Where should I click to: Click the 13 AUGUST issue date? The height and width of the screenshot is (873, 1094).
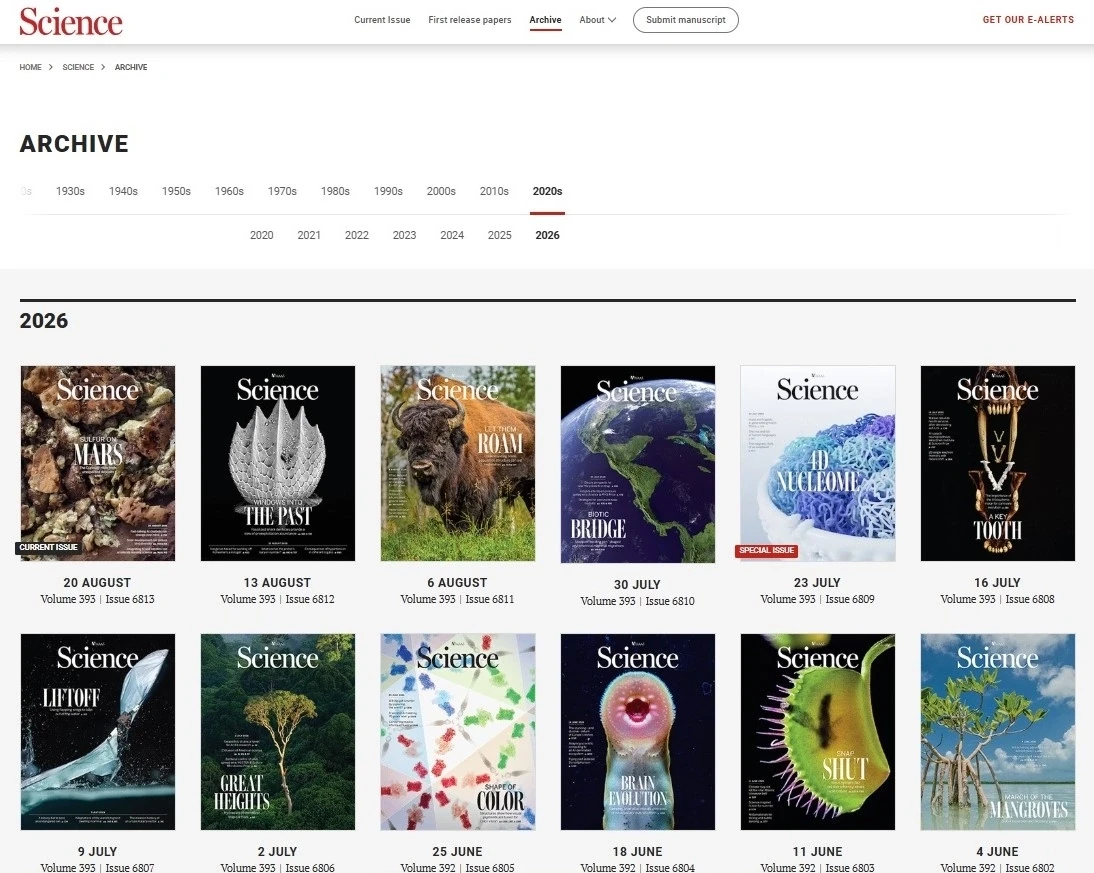[277, 583]
